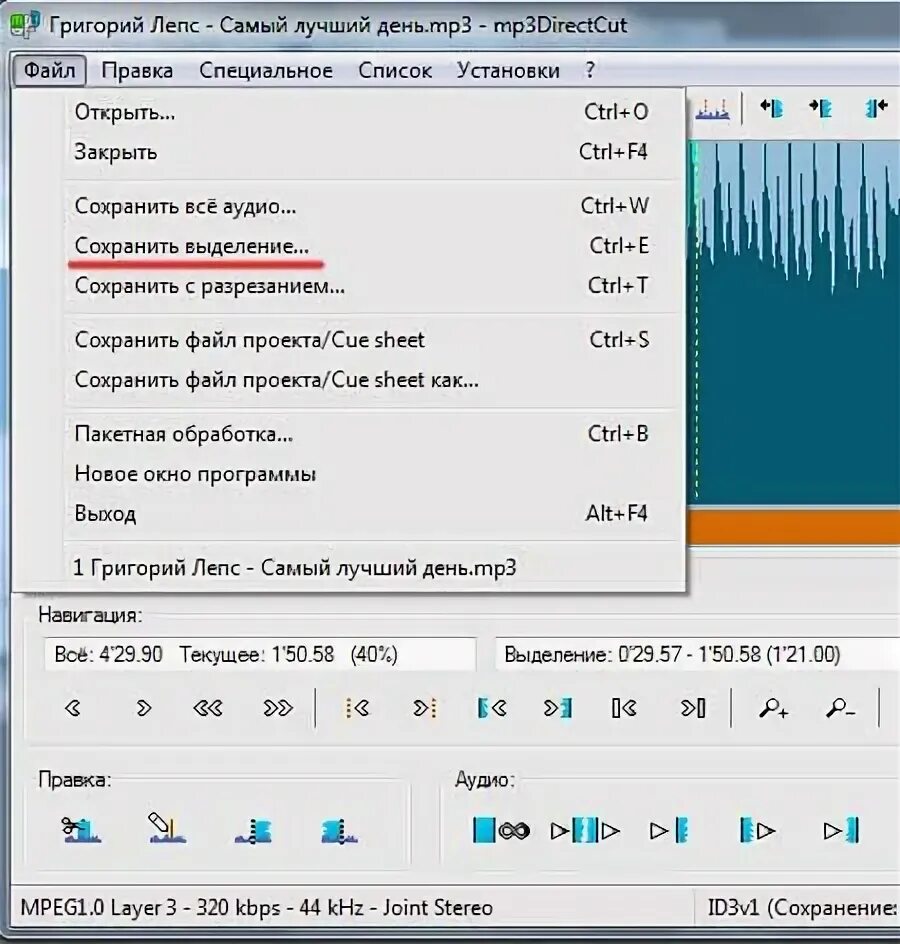The image size is (900, 944).
Task: Jump back with the double left chevrons
Action: [208, 708]
